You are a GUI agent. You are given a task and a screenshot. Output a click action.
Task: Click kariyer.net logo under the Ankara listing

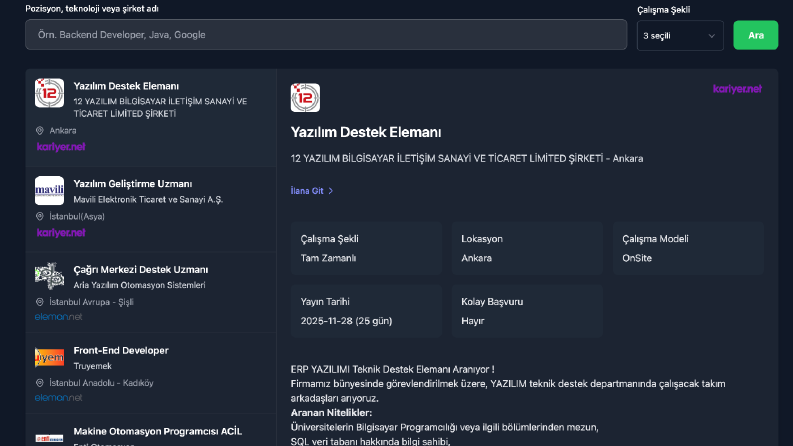(x=61, y=147)
